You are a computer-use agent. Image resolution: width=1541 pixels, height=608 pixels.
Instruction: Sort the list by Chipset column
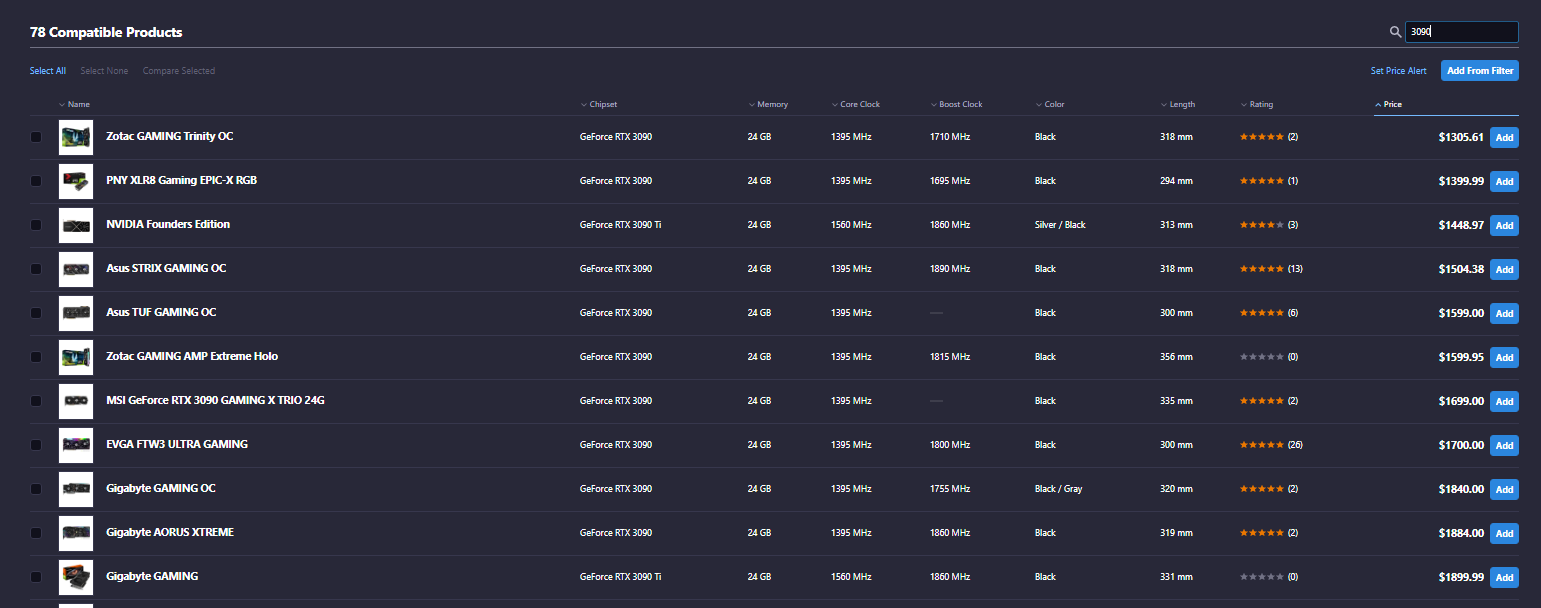point(599,105)
